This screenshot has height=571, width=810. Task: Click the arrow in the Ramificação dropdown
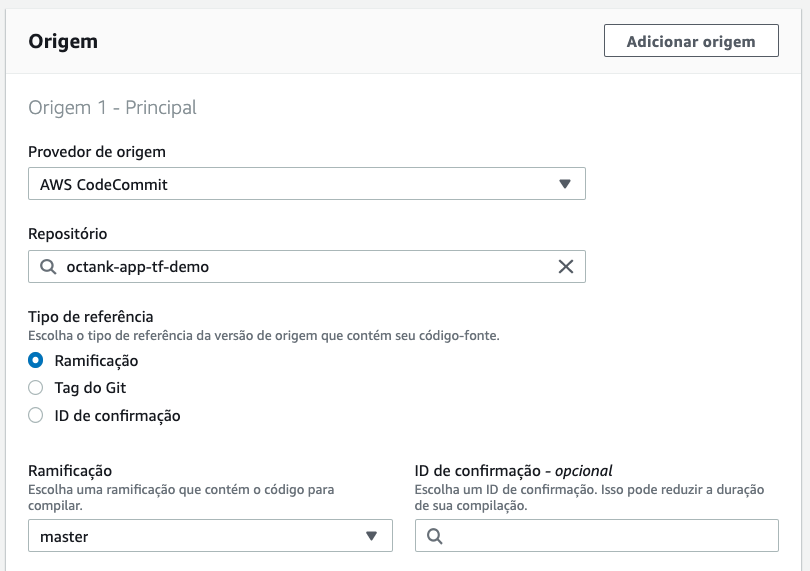tap(372, 537)
